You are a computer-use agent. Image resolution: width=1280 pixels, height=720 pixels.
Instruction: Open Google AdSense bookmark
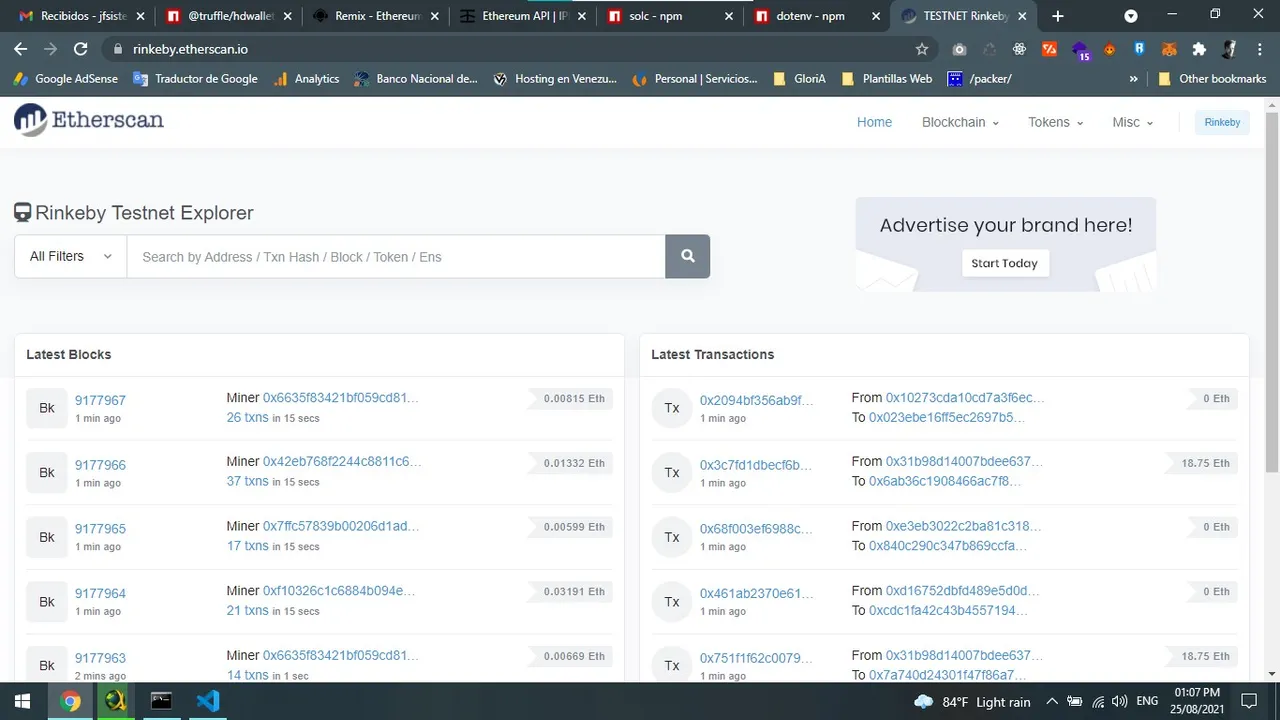coord(66,79)
